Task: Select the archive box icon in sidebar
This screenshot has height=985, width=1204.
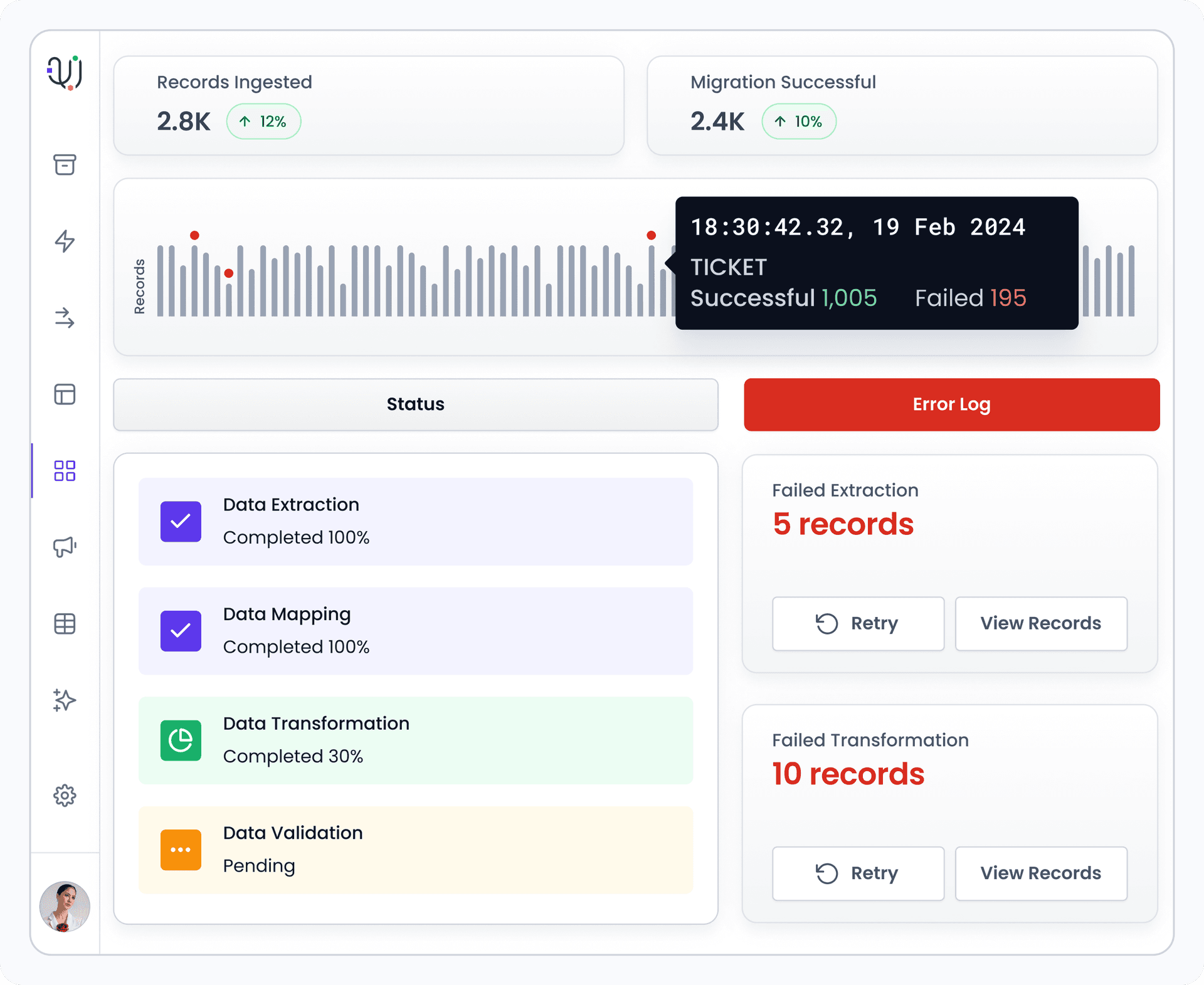Action: pyautogui.click(x=65, y=165)
